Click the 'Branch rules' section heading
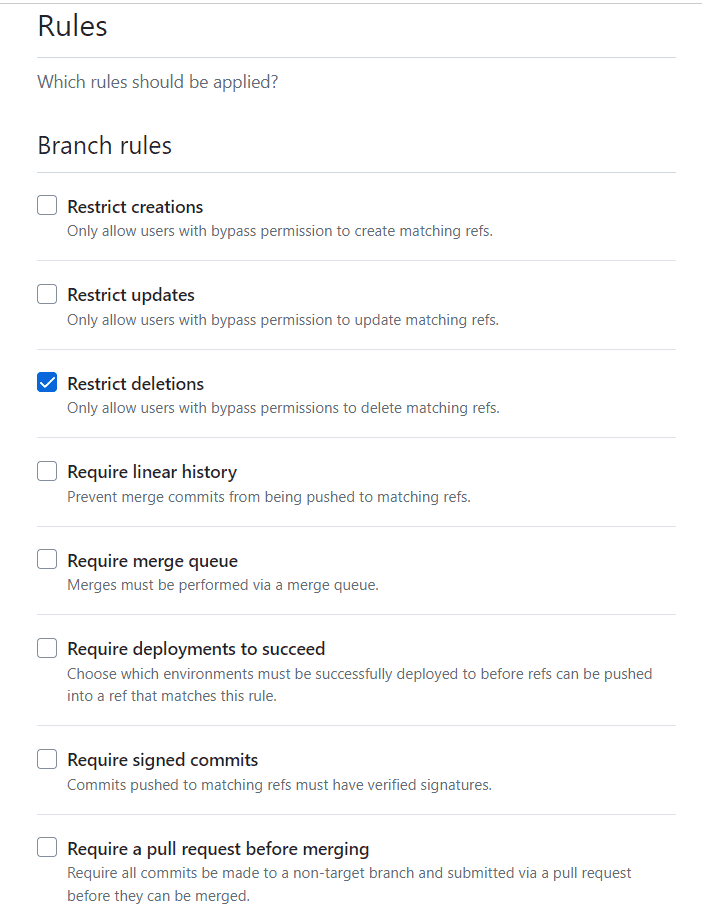Viewport: 702px width, 923px height. 105,145
